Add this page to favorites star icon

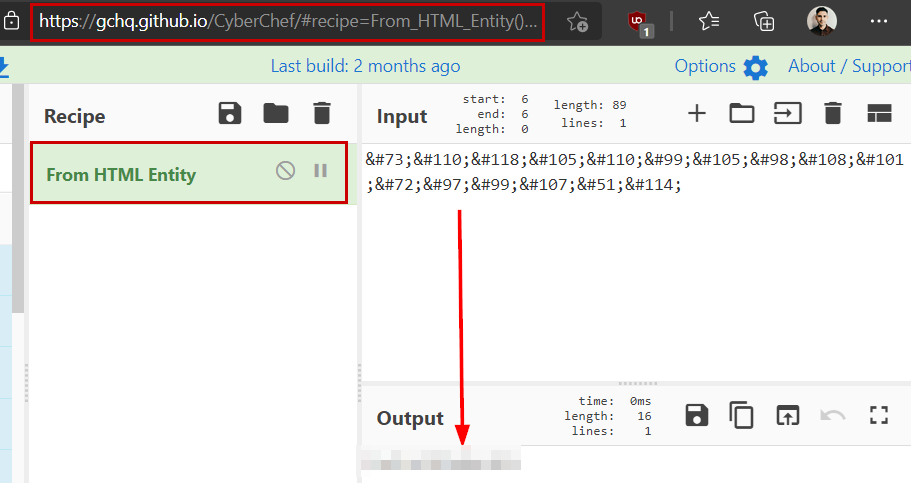577,22
